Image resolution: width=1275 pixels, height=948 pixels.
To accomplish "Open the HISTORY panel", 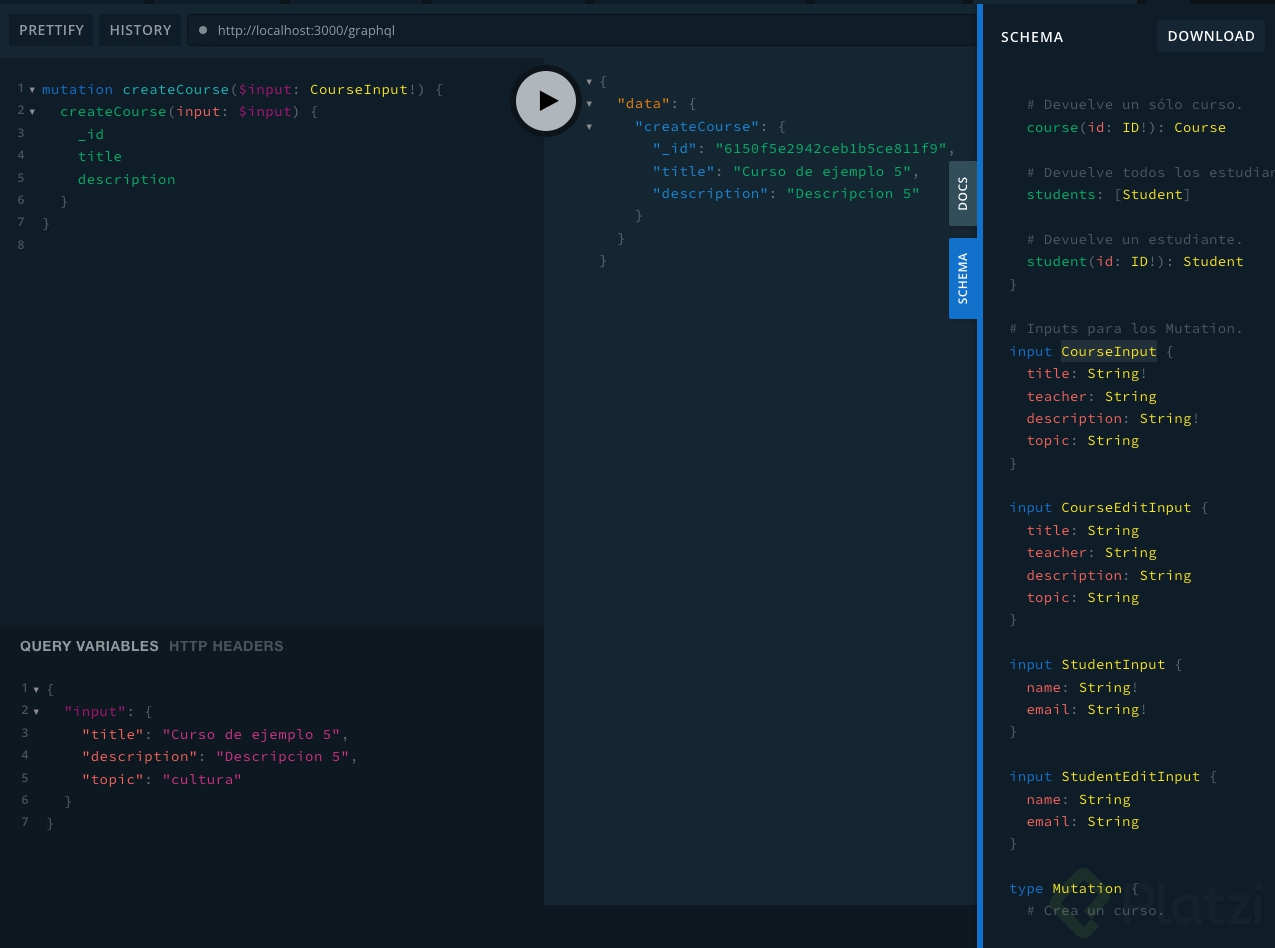I will tap(140, 29).
